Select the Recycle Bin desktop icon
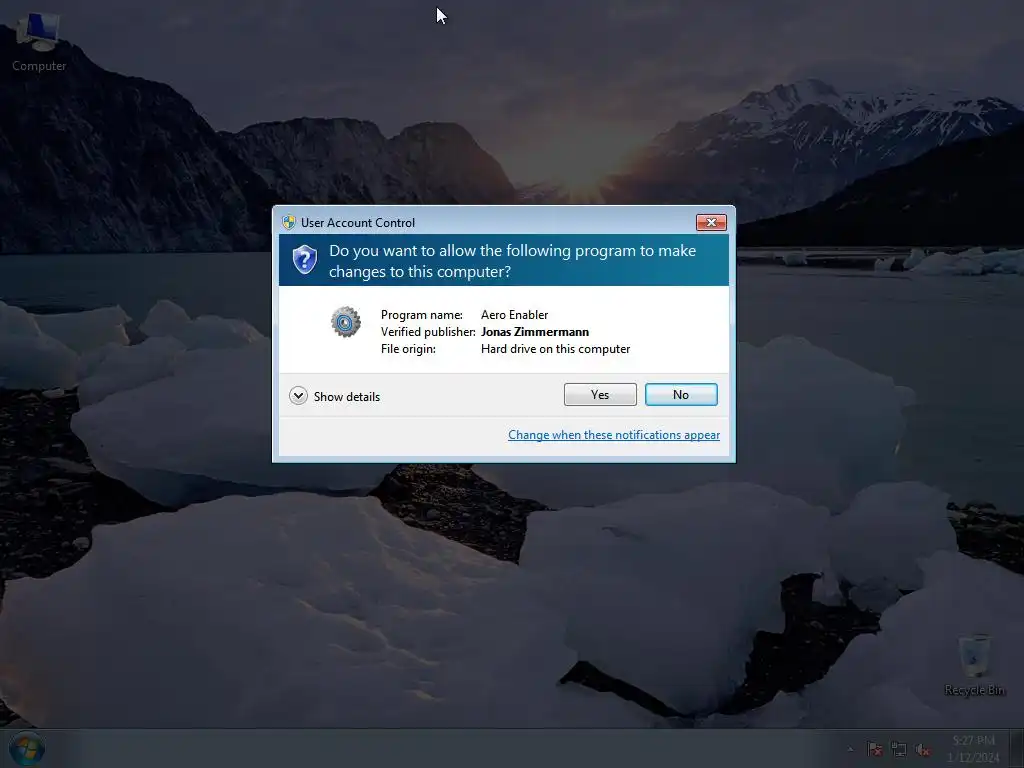 pos(974,665)
